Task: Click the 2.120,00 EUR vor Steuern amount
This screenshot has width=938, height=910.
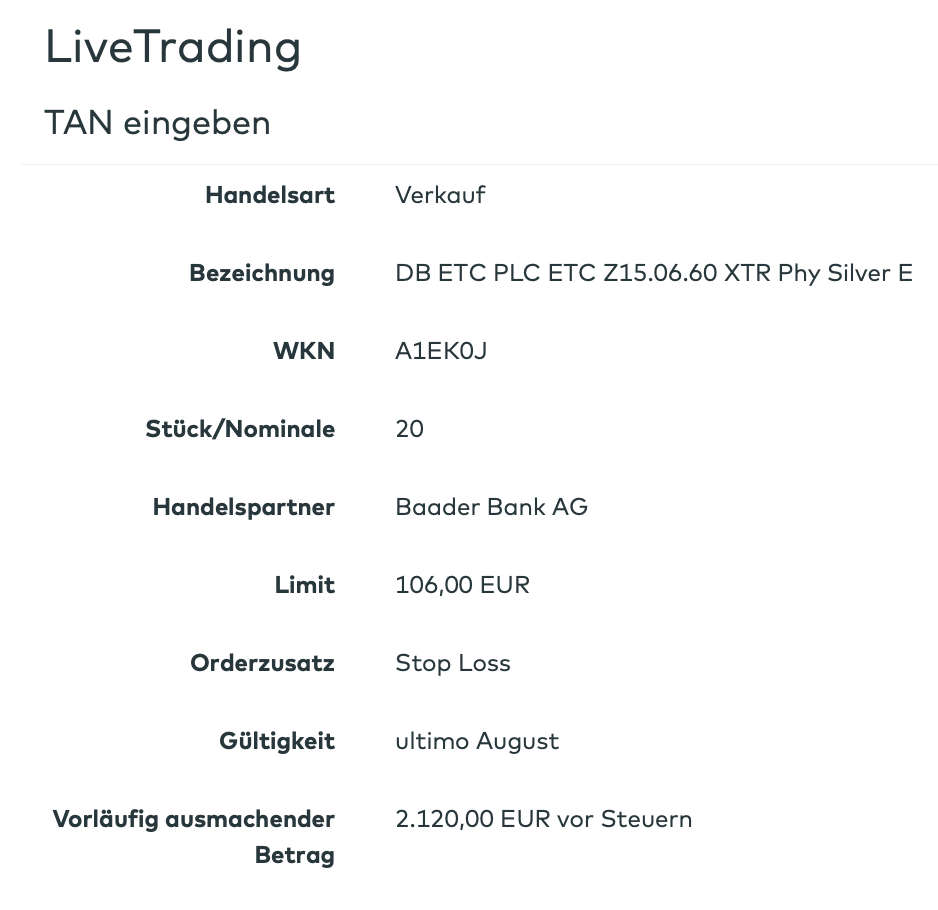Action: [x=544, y=820]
